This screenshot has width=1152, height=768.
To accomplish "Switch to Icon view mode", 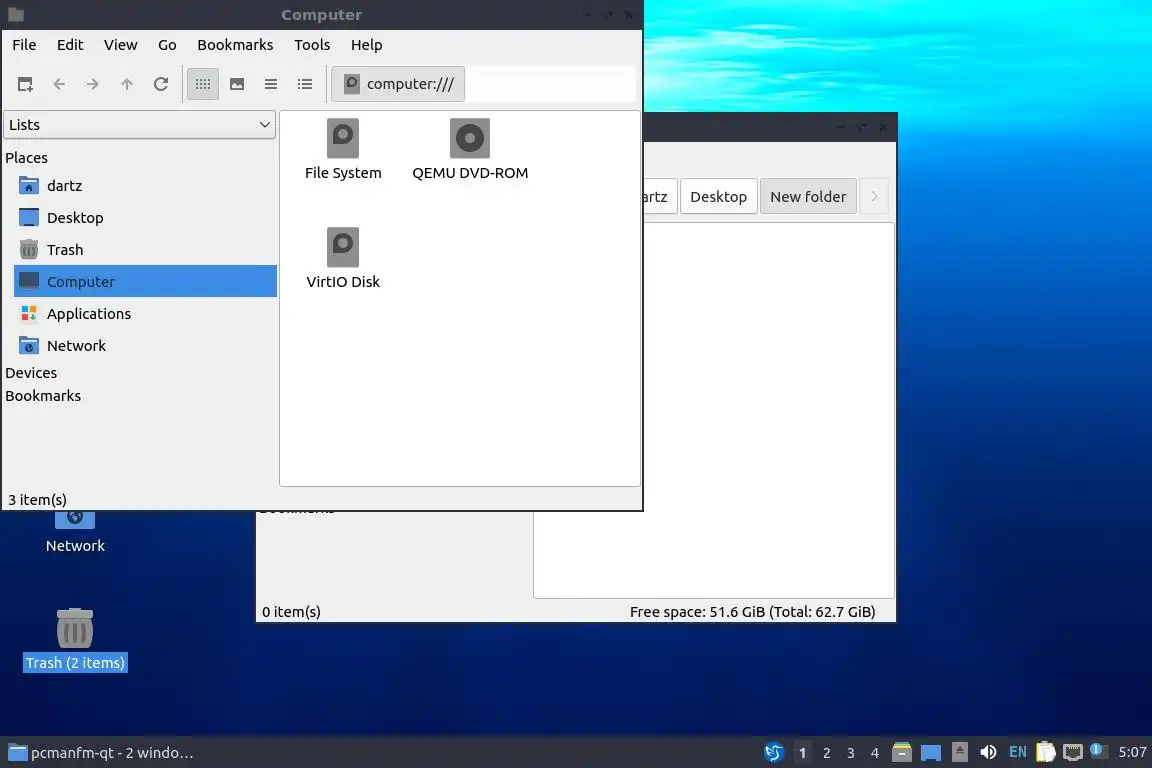I will point(203,85).
